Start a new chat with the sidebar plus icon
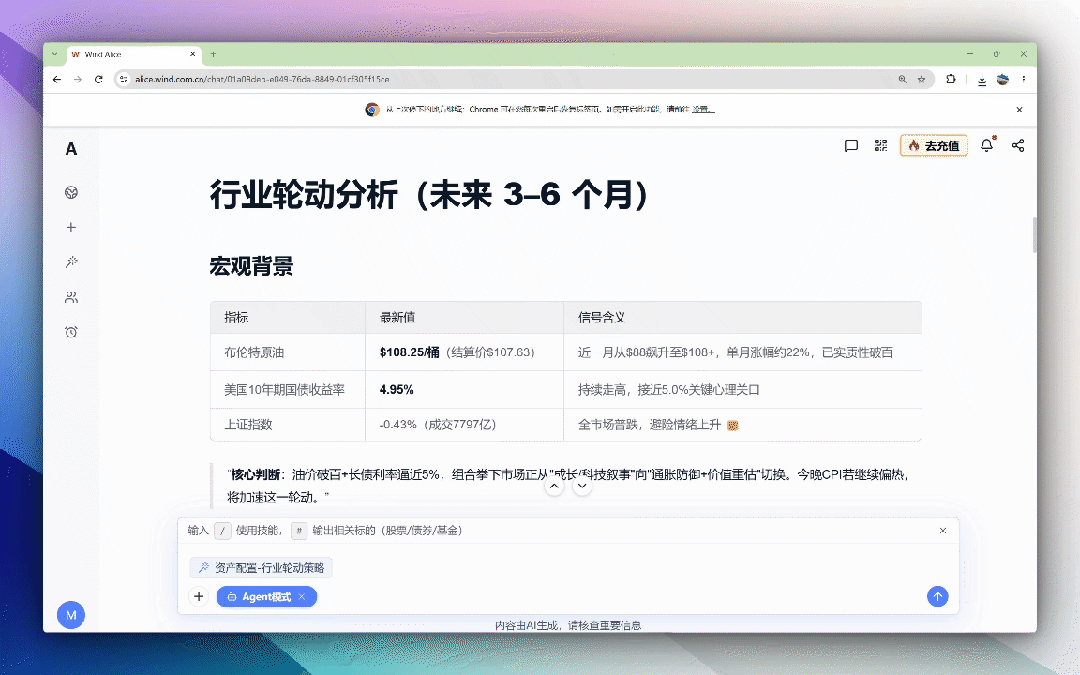The width and height of the screenshot is (1080, 675). tap(71, 227)
